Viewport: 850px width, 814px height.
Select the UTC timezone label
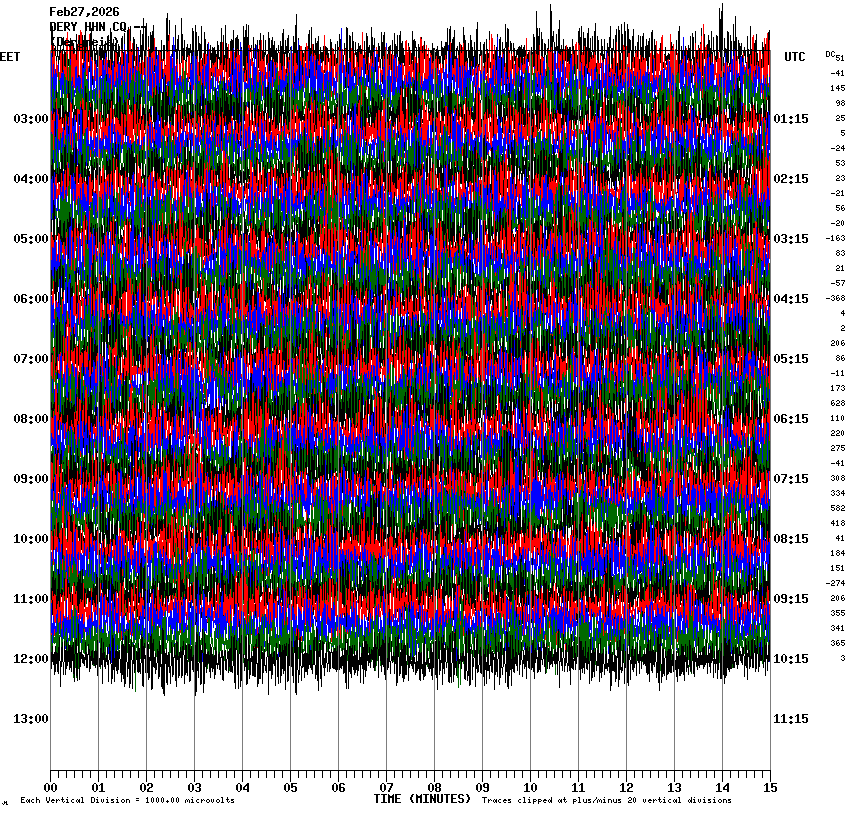click(x=794, y=58)
